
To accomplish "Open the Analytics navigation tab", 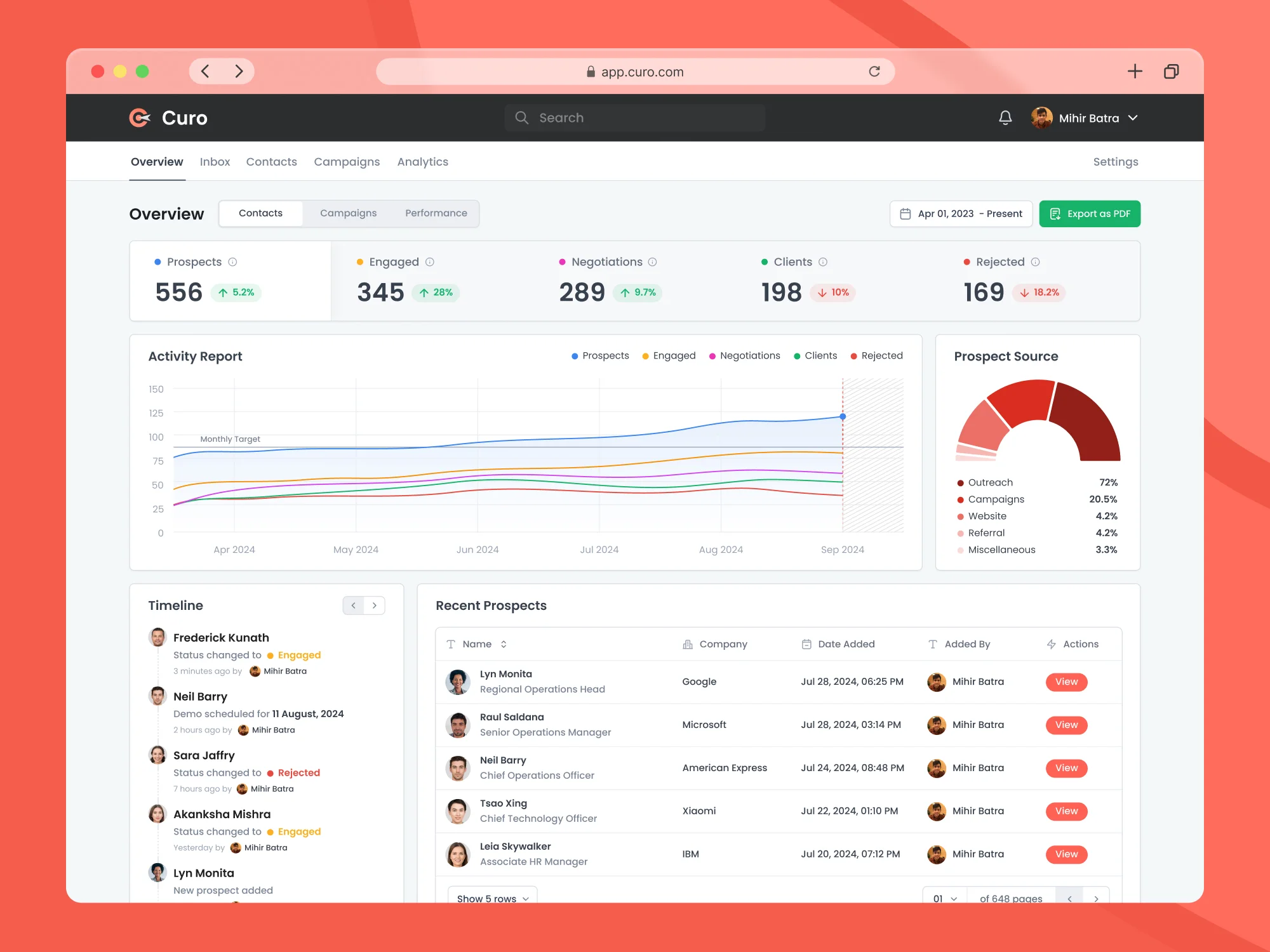I will pyautogui.click(x=423, y=162).
